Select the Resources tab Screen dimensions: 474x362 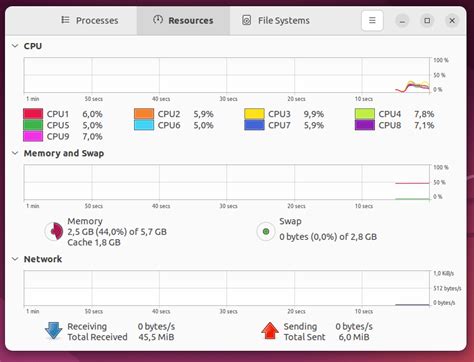pyautogui.click(x=183, y=21)
